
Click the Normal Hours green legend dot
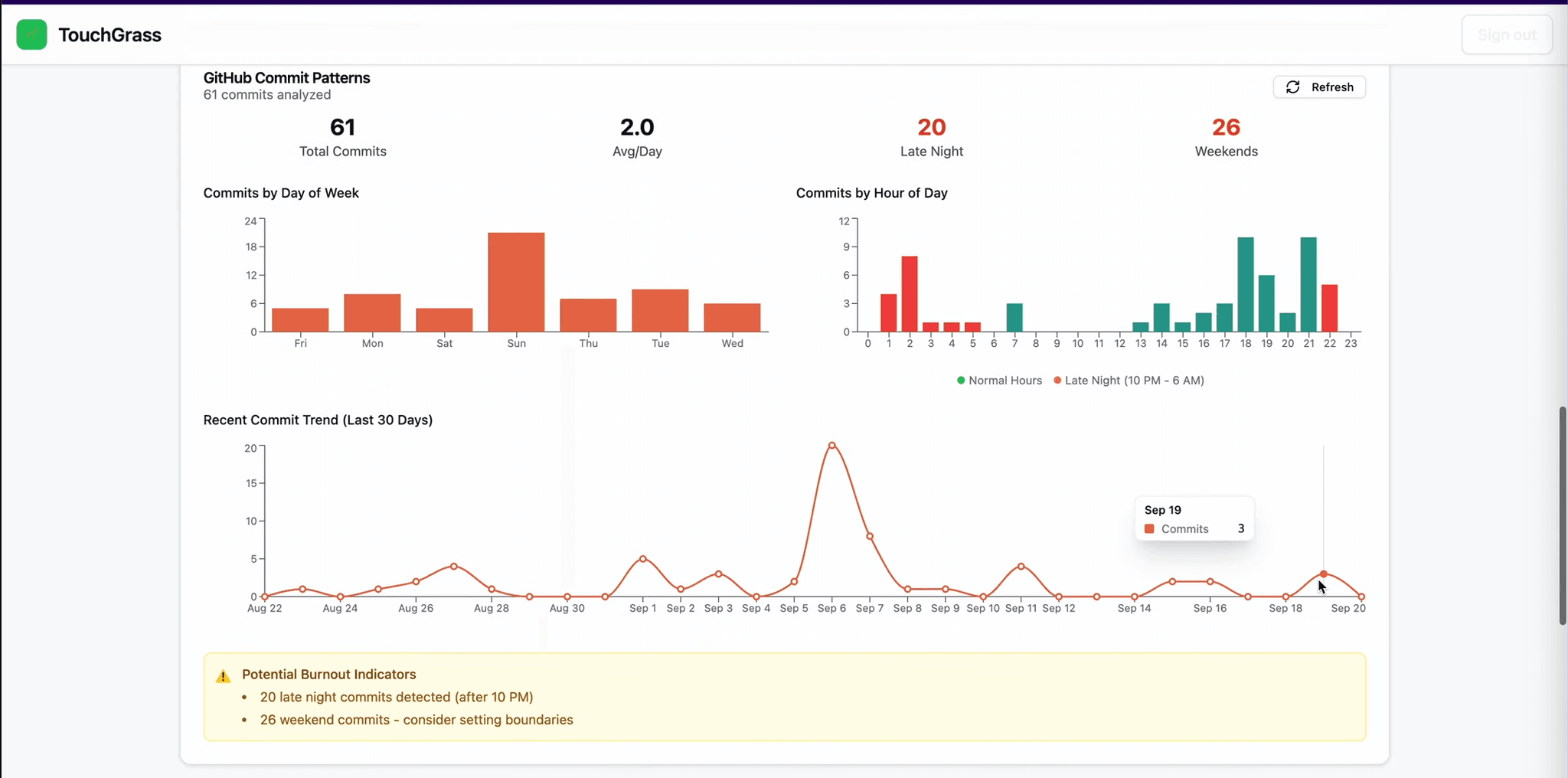pos(961,381)
